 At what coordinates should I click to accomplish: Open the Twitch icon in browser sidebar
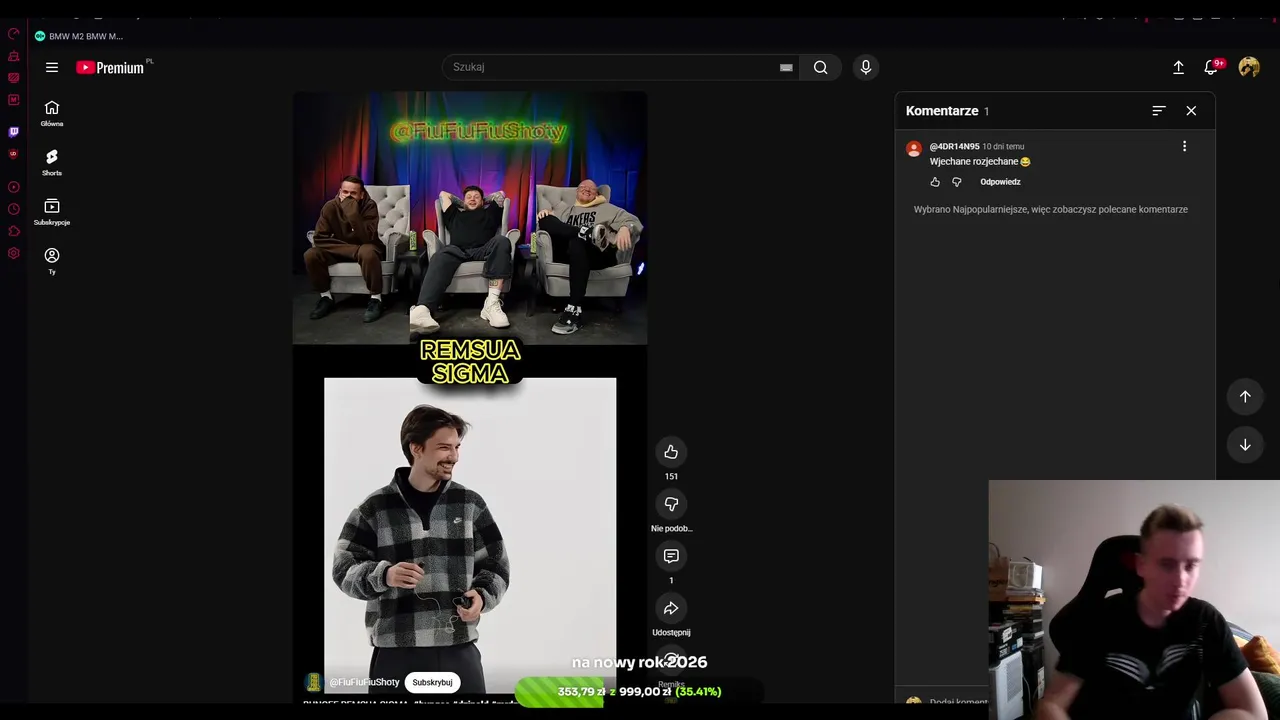13,131
